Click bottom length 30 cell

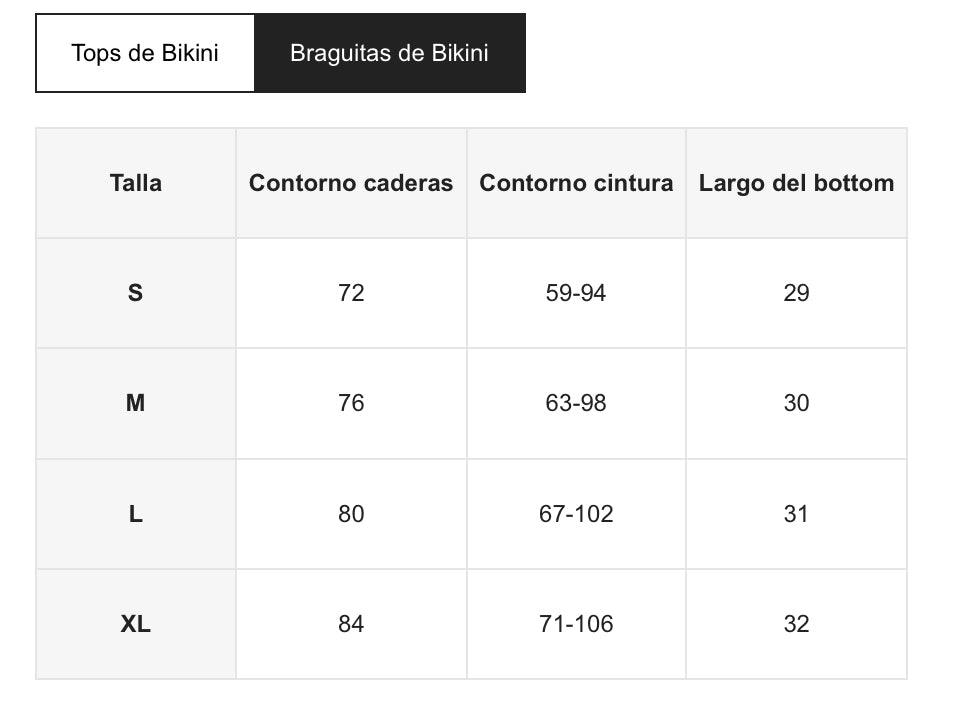(796, 403)
